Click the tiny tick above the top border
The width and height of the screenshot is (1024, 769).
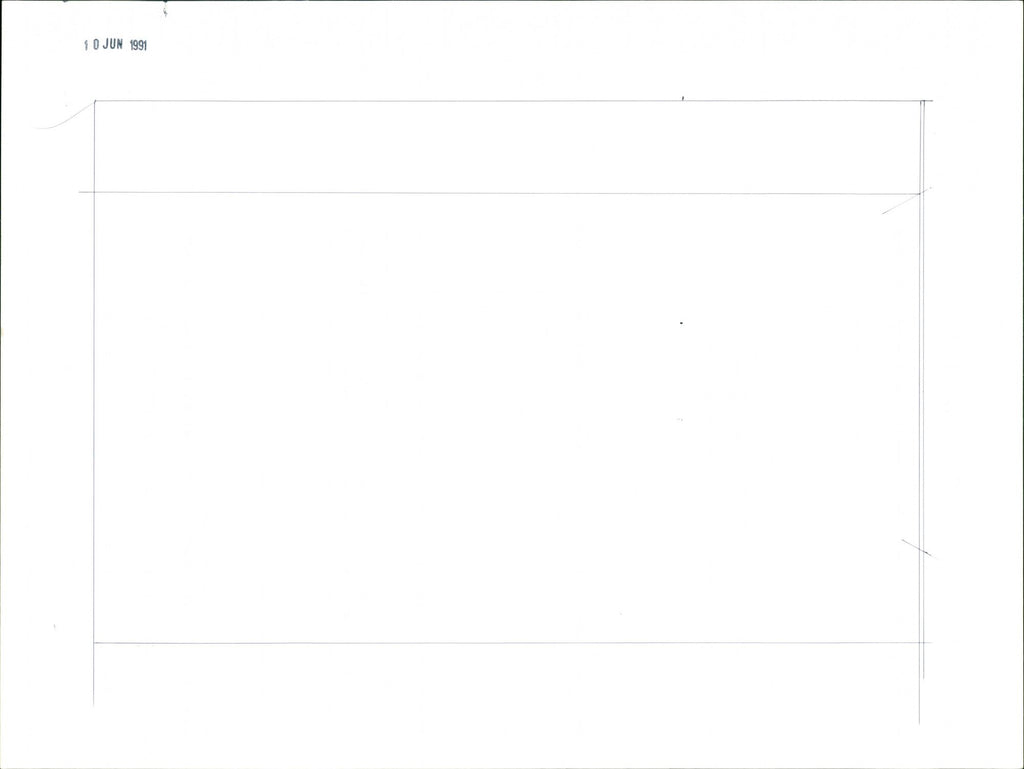click(683, 98)
